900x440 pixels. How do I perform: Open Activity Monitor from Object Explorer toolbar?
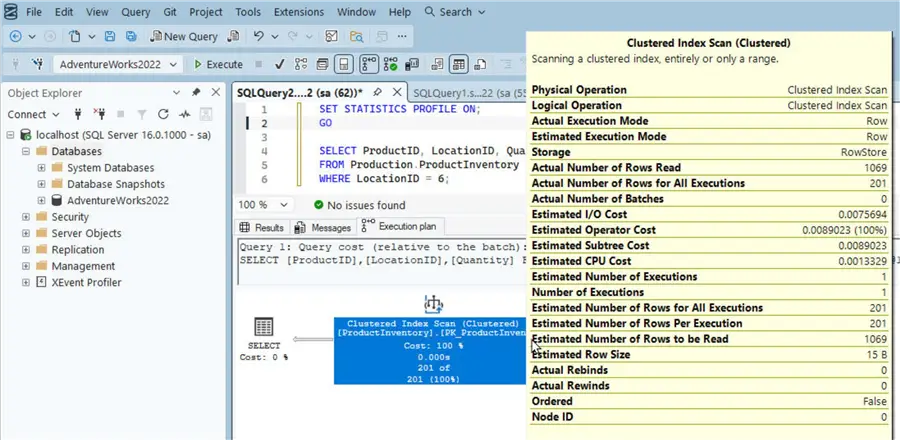pos(184,114)
